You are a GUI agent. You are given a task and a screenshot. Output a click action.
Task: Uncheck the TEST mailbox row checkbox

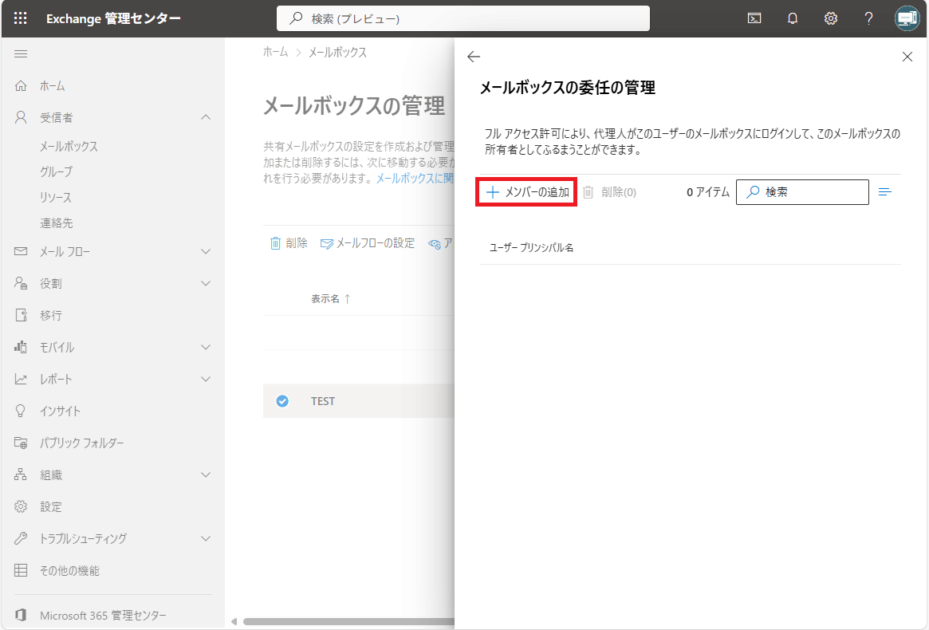pos(283,401)
